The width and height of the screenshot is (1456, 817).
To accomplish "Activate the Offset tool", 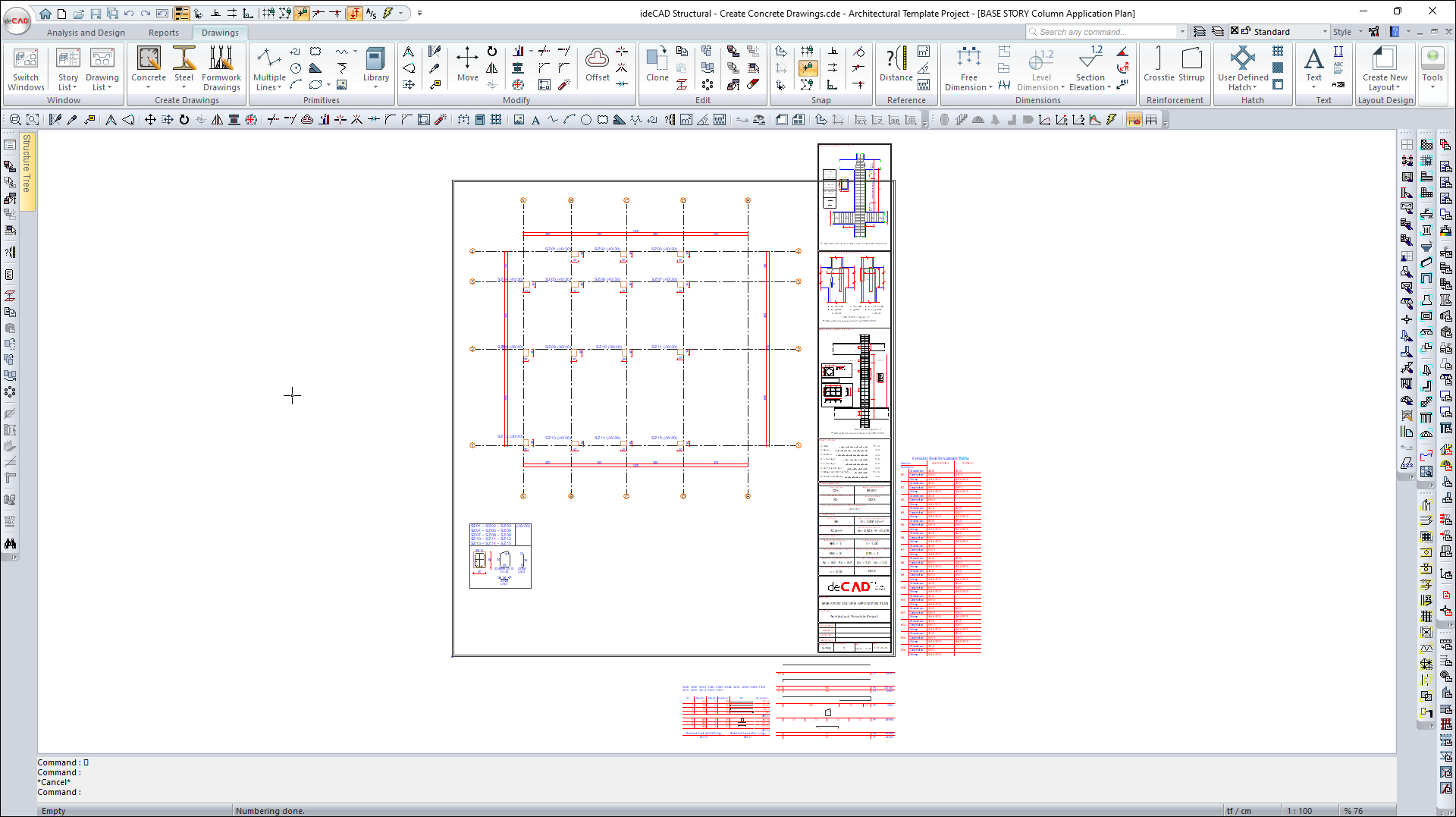I will pos(597,64).
